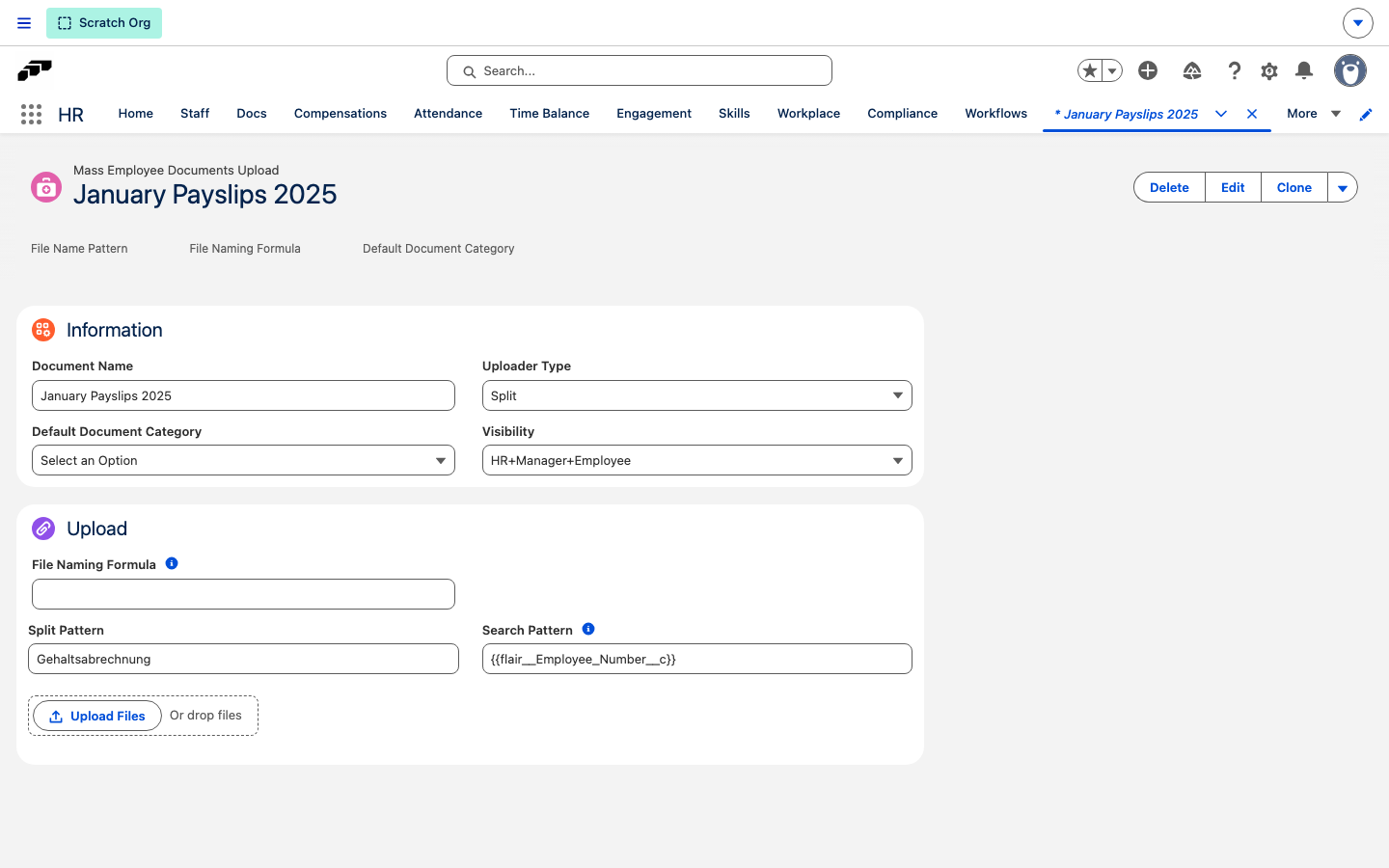
Task: Open the Help question mark icon
Action: (x=1235, y=70)
